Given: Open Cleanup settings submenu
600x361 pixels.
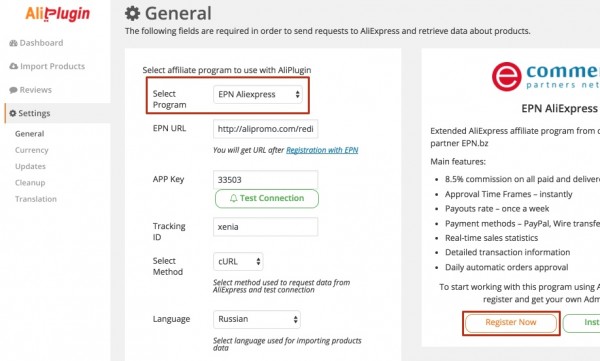Looking at the screenshot, I should point(30,183).
